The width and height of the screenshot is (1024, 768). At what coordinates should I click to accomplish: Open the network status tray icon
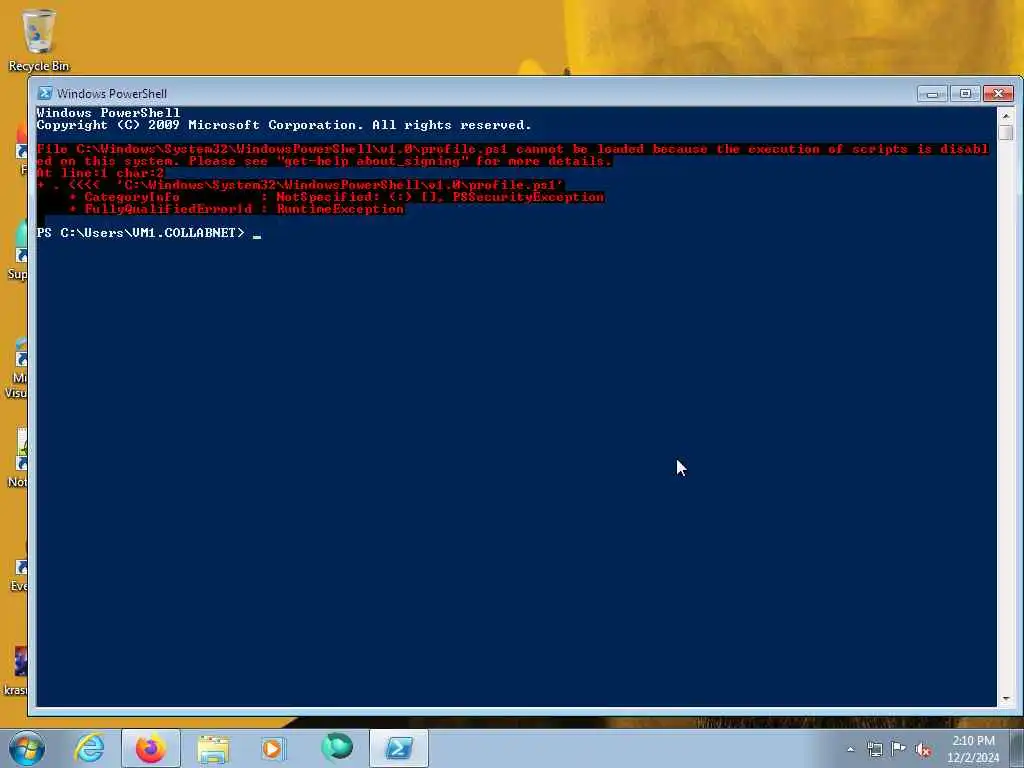(x=875, y=749)
